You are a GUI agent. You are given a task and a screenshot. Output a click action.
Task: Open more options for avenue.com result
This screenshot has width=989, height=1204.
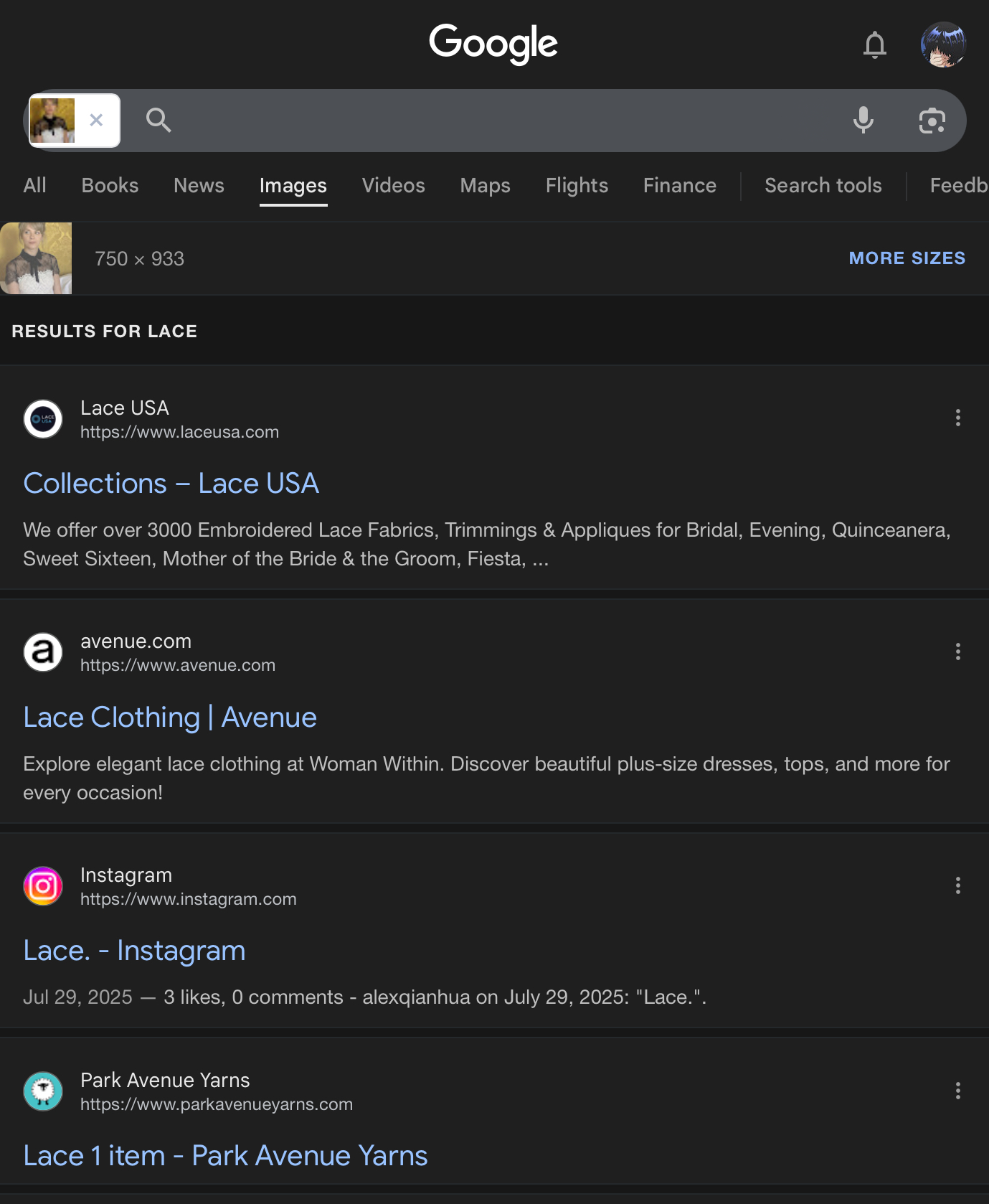[x=957, y=652]
